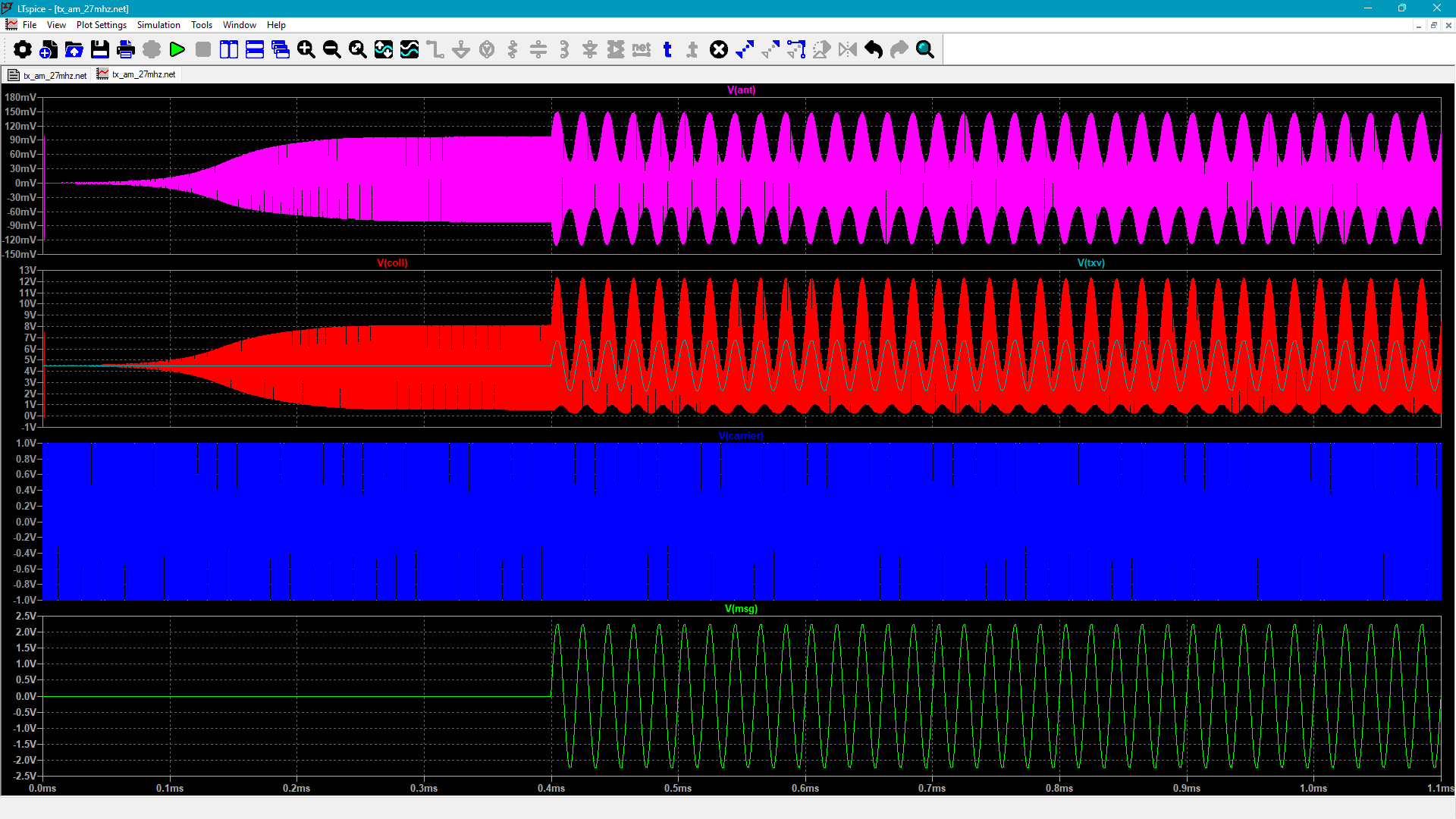The height and width of the screenshot is (819, 1456).
Task: Click the V(msg) trace label
Action: click(x=741, y=609)
